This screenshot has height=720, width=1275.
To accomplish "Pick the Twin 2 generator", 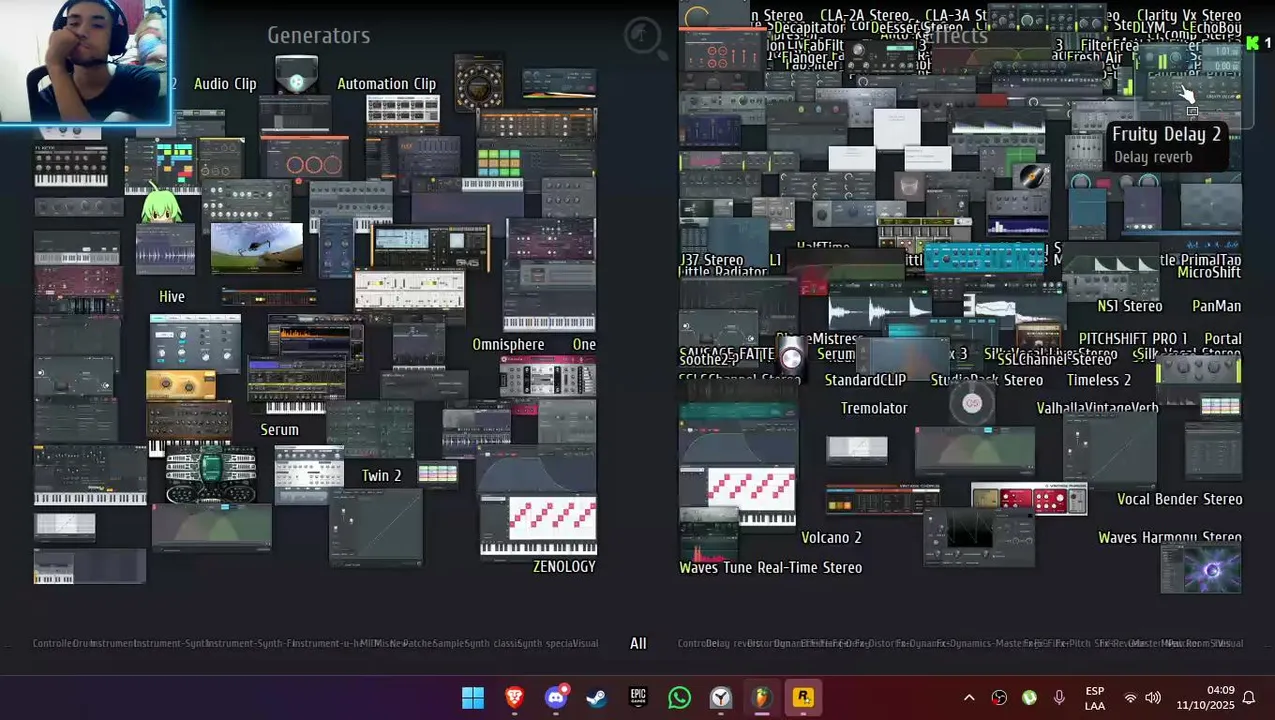I will pyautogui.click(x=381, y=476).
